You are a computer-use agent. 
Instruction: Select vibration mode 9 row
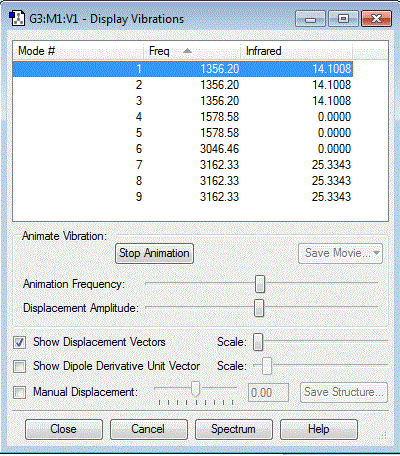click(183, 197)
